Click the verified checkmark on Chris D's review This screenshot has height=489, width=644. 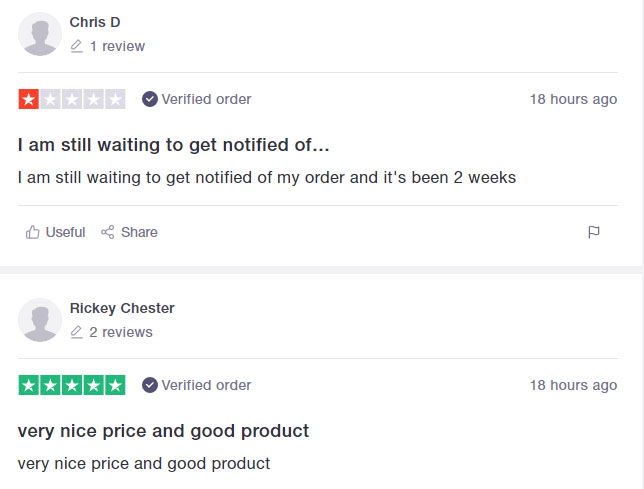pos(150,99)
